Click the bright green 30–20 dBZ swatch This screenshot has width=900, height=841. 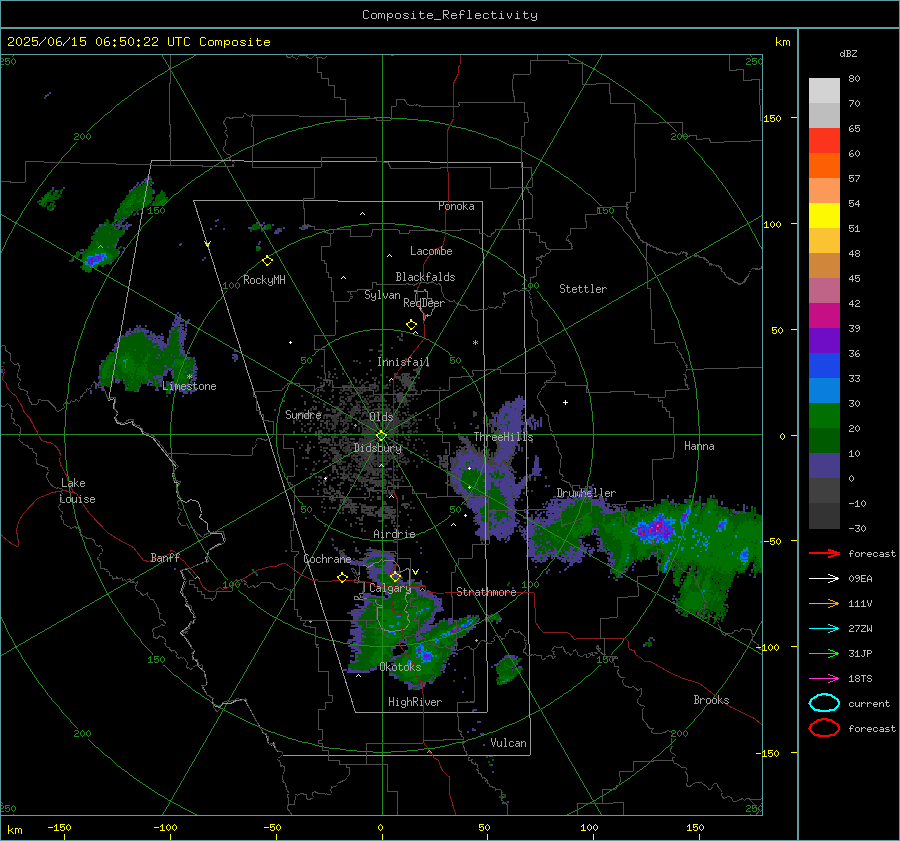click(824, 416)
